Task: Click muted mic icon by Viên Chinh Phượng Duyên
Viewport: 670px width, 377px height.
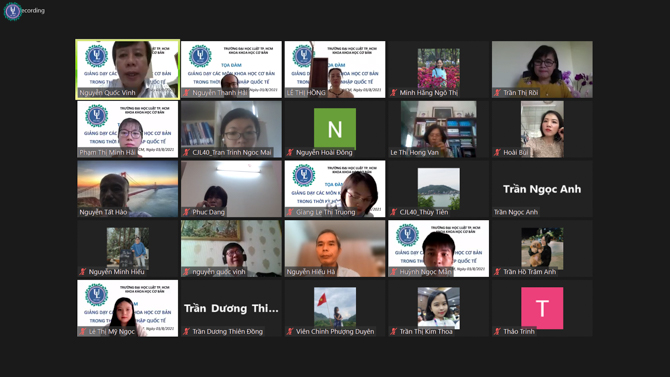Action: 290,331
